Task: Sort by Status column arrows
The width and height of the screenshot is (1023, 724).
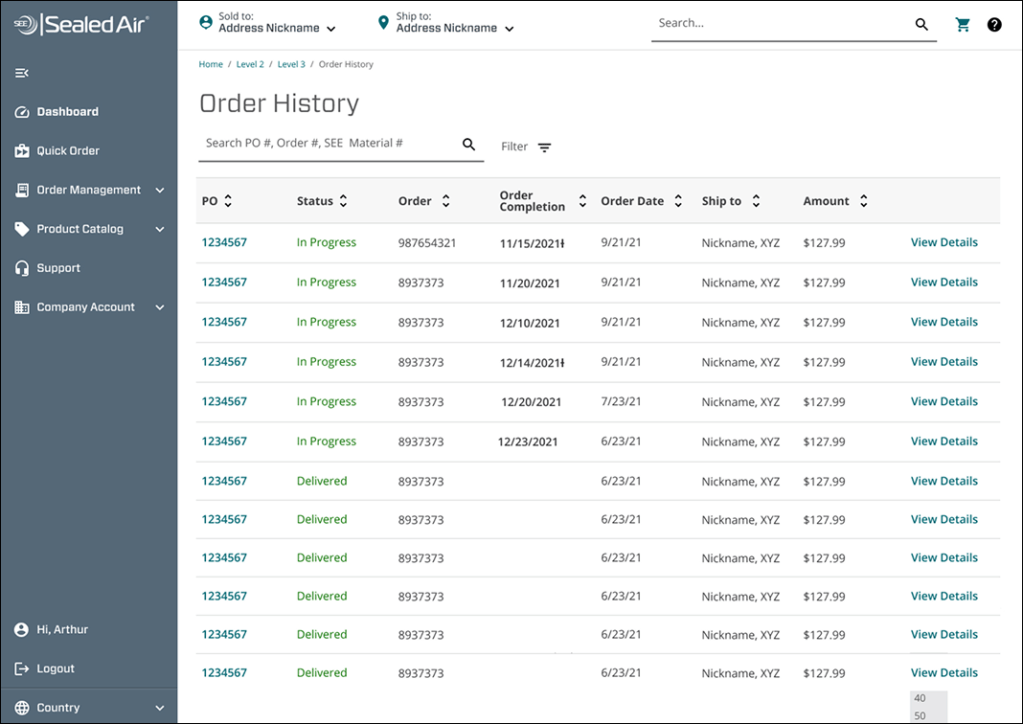Action: [x=343, y=201]
